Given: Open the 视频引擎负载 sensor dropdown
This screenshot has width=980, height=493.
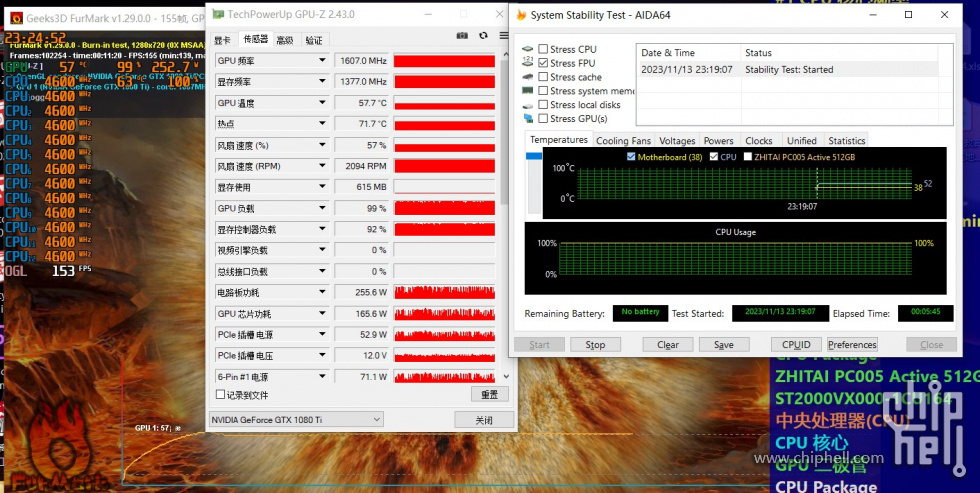Looking at the screenshot, I should pos(322,250).
